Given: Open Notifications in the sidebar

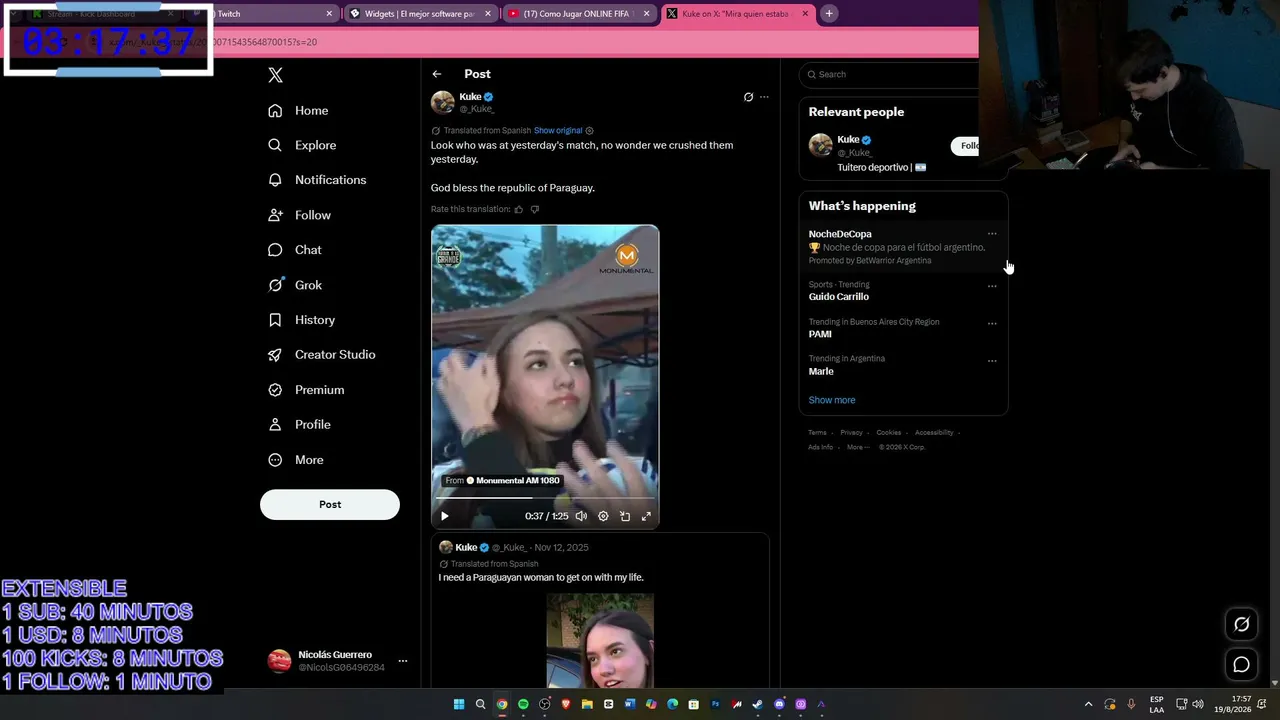Looking at the screenshot, I should (317, 180).
